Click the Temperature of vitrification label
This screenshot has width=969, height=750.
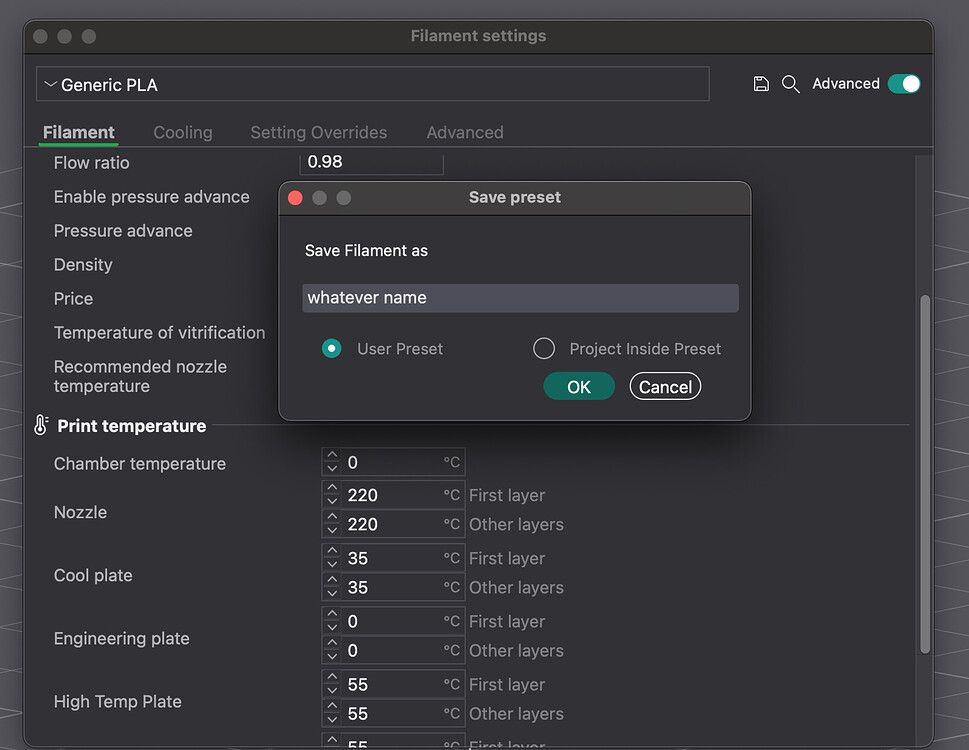(x=159, y=332)
